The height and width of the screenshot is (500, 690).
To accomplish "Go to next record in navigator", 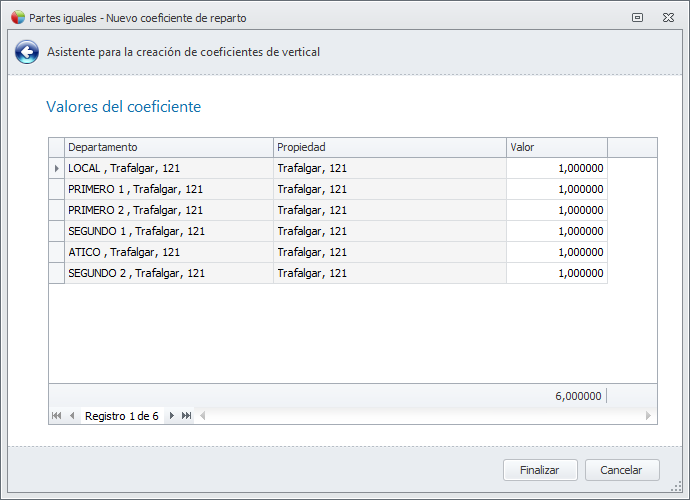I will point(172,416).
